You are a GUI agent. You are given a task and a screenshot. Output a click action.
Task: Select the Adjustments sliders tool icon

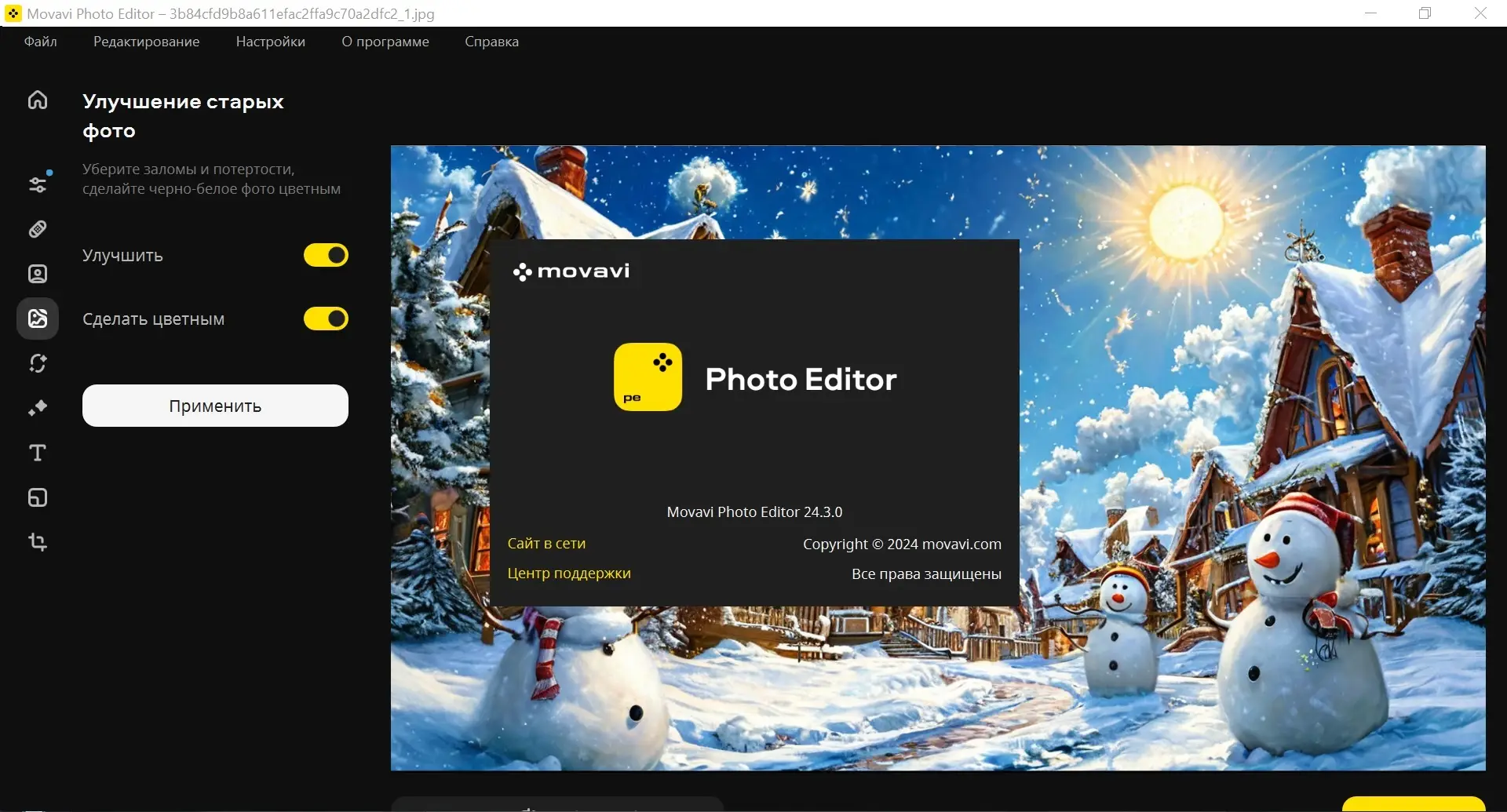(x=38, y=184)
